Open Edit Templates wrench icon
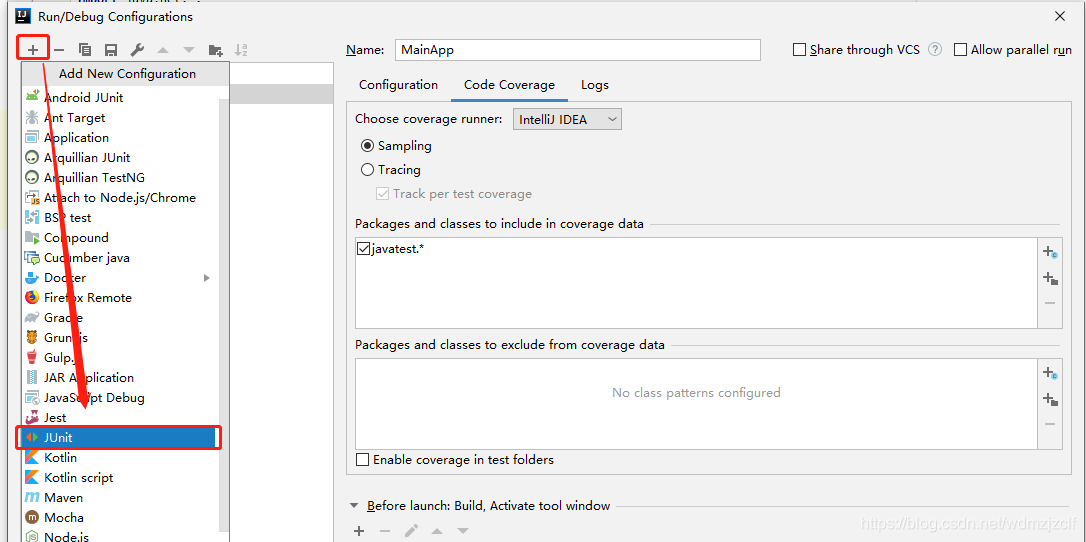 tap(137, 50)
